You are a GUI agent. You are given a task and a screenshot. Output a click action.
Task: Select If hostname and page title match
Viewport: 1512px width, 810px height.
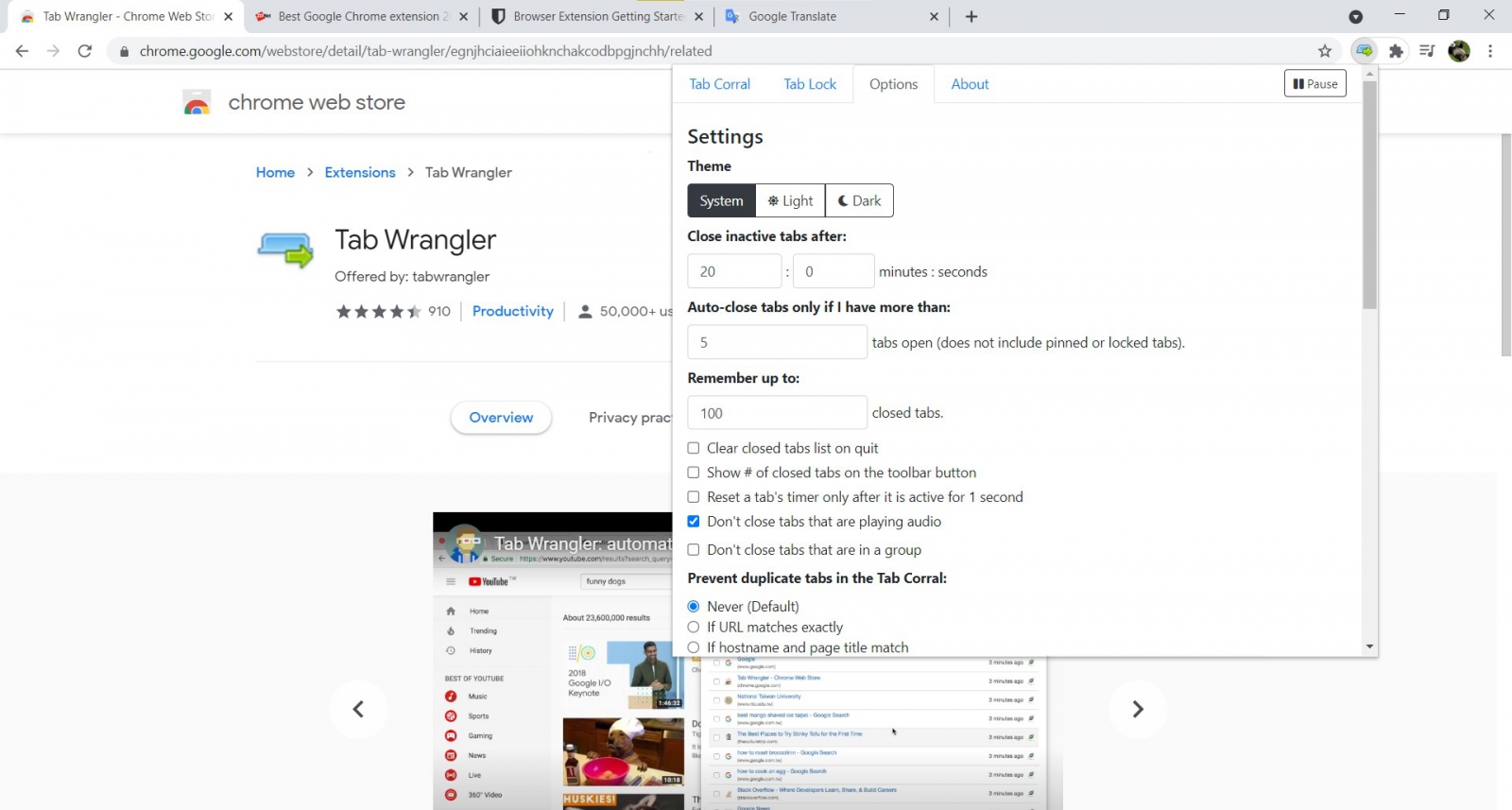click(694, 647)
